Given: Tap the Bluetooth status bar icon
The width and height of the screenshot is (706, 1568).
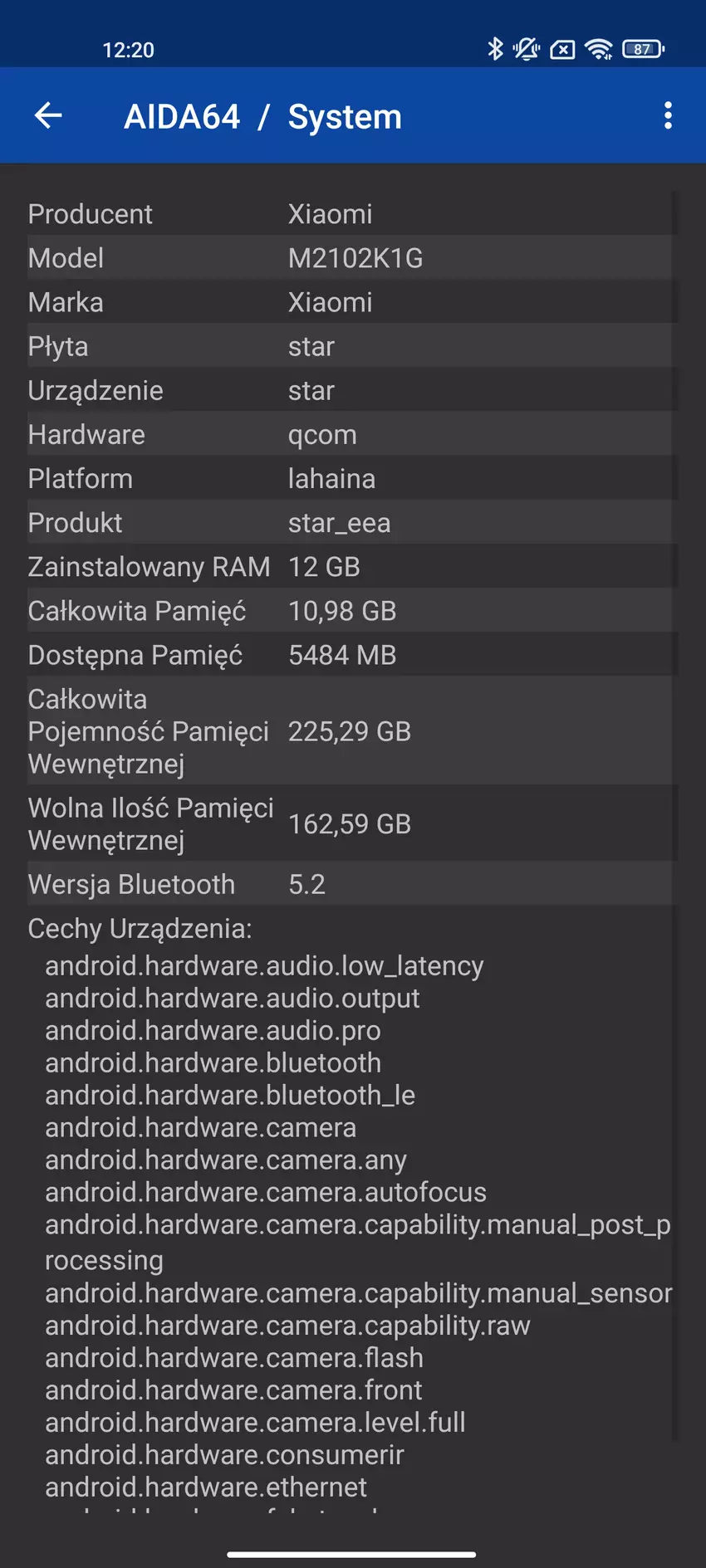Looking at the screenshot, I should [x=495, y=49].
